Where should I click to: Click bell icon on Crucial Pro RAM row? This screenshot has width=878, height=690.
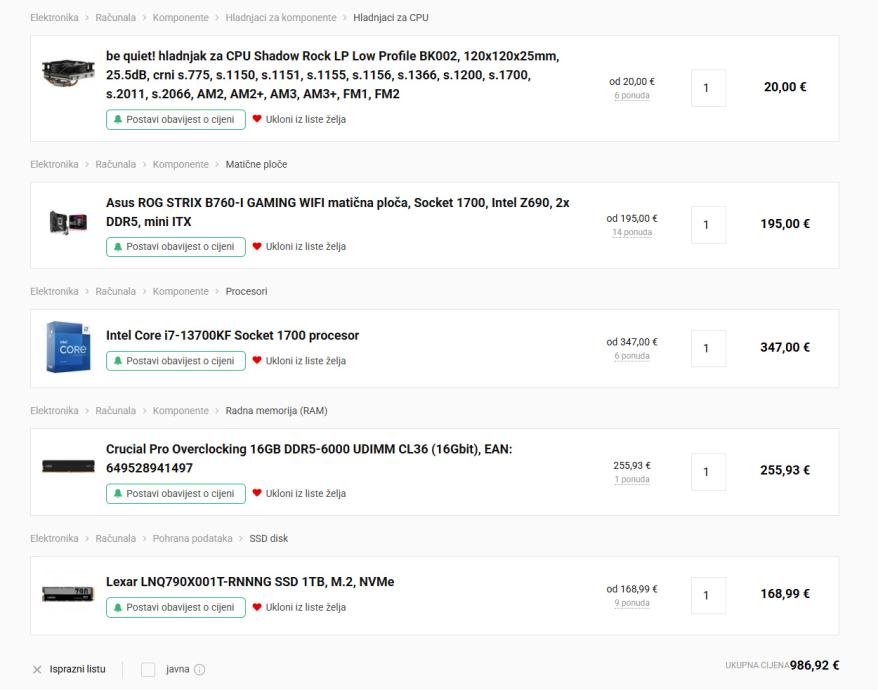click(118, 493)
